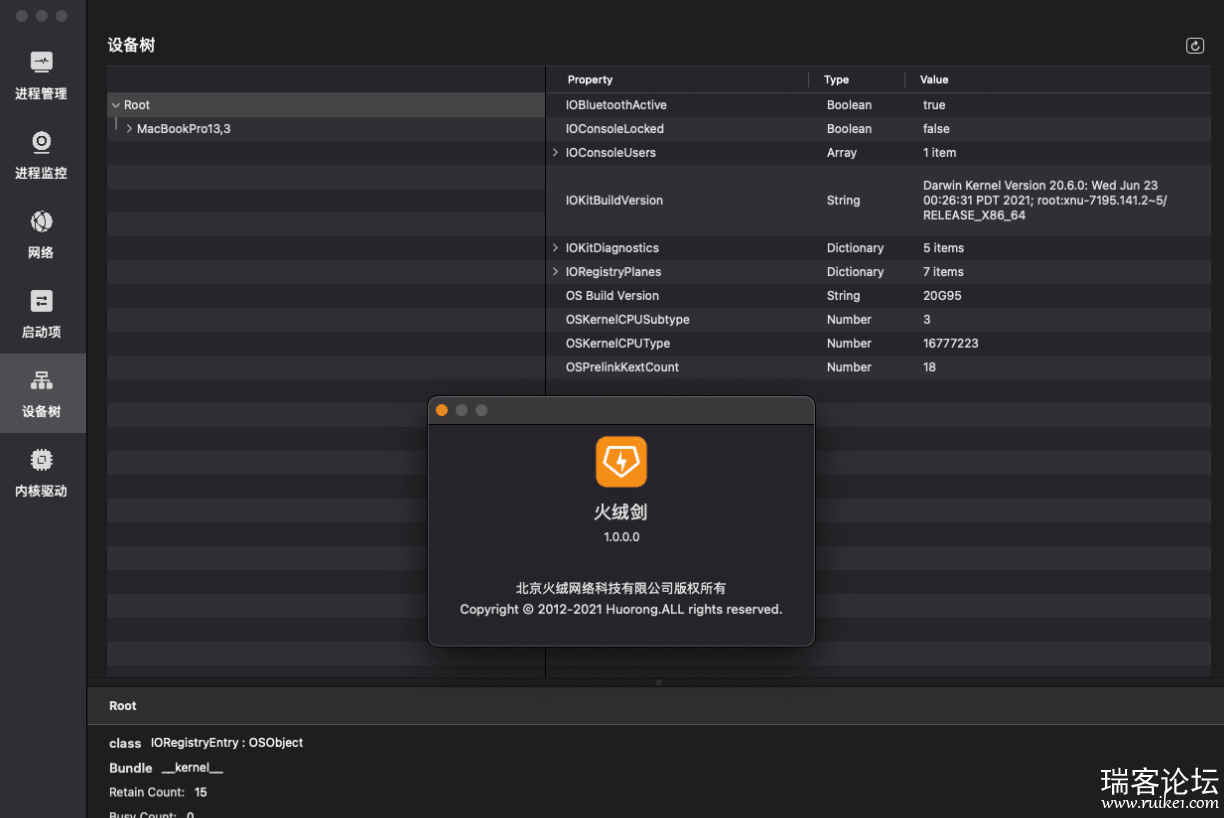The image size is (1224, 818).
Task: Open the 网络 section in sidebar
Action: click(41, 235)
